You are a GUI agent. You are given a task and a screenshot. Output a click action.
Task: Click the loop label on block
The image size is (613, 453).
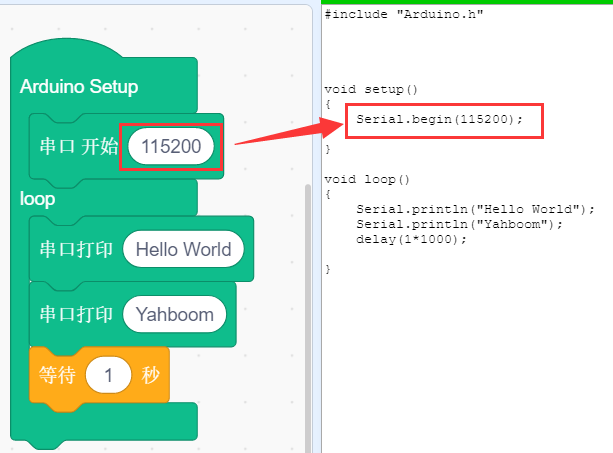pos(38,199)
